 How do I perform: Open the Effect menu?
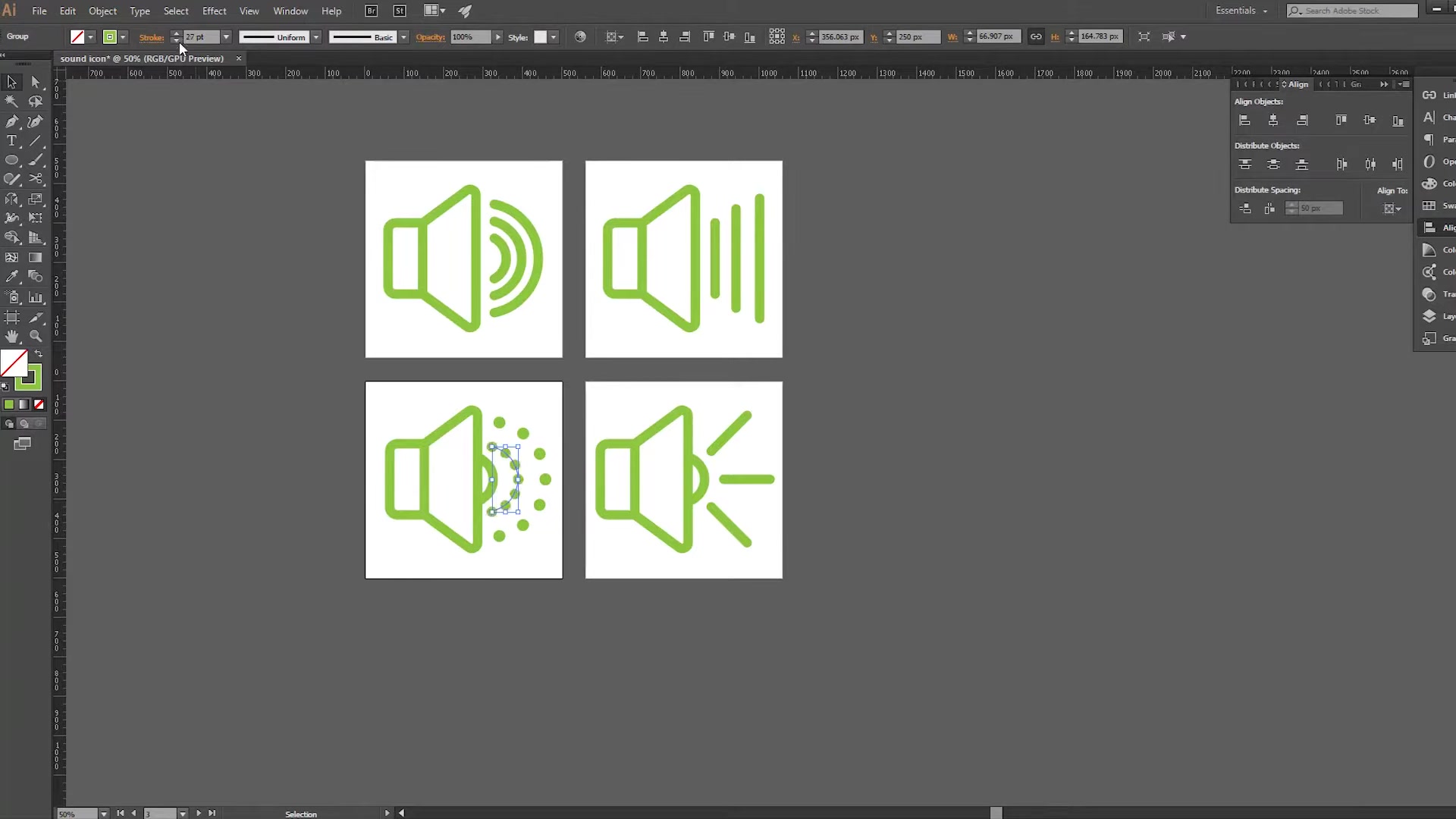(x=215, y=11)
